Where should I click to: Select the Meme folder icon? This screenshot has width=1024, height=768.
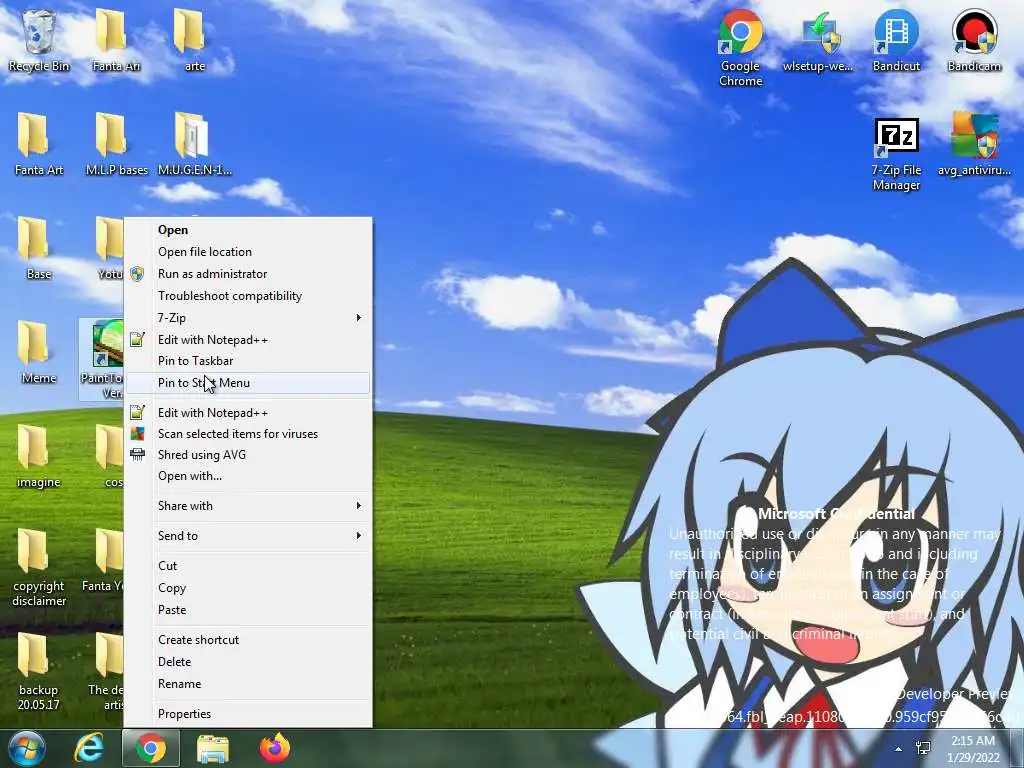[39, 353]
